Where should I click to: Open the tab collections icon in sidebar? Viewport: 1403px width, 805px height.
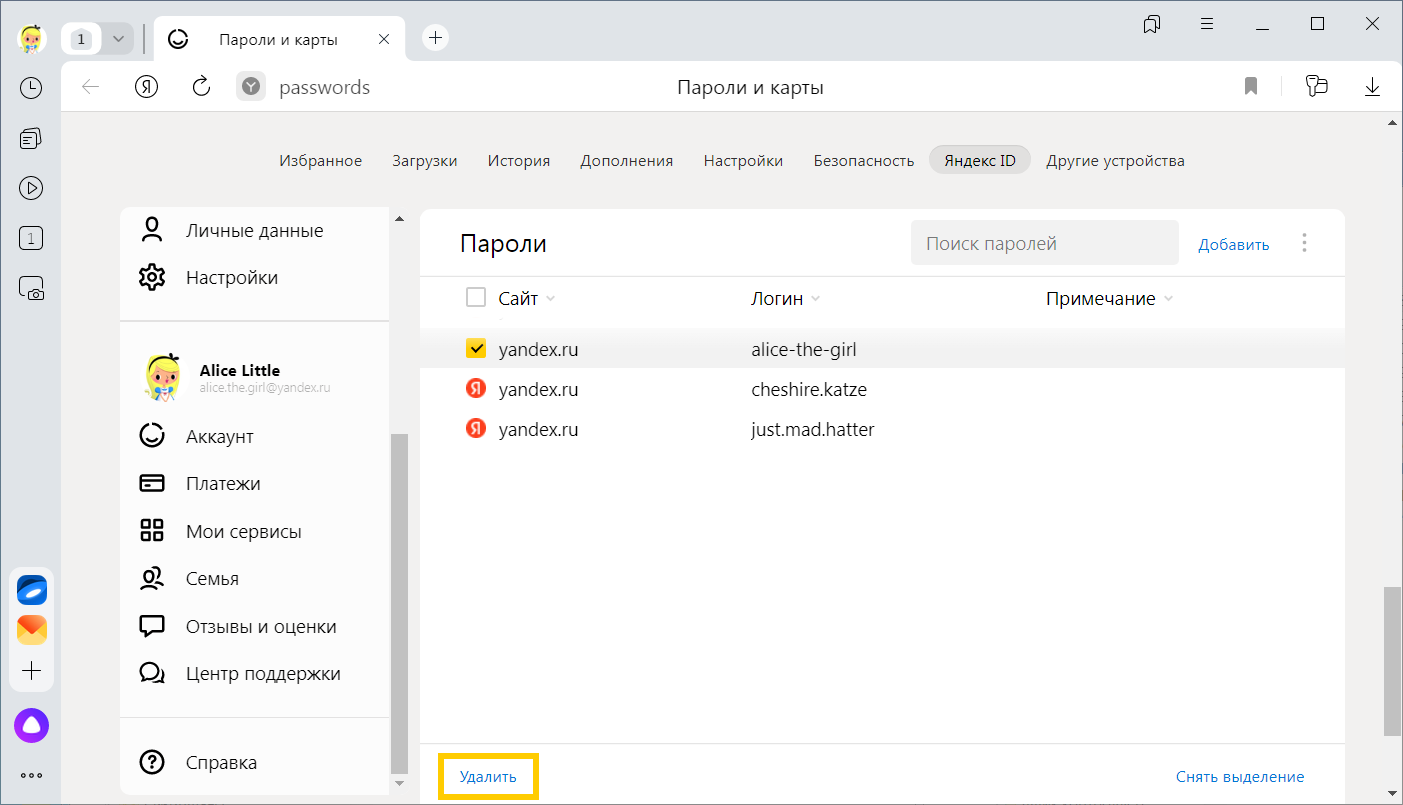coord(31,138)
